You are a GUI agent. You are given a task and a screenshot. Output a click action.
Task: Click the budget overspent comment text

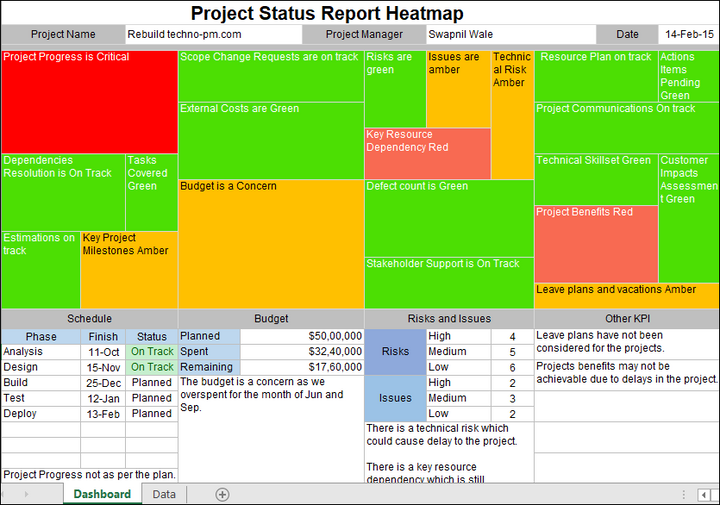[x=262, y=394]
